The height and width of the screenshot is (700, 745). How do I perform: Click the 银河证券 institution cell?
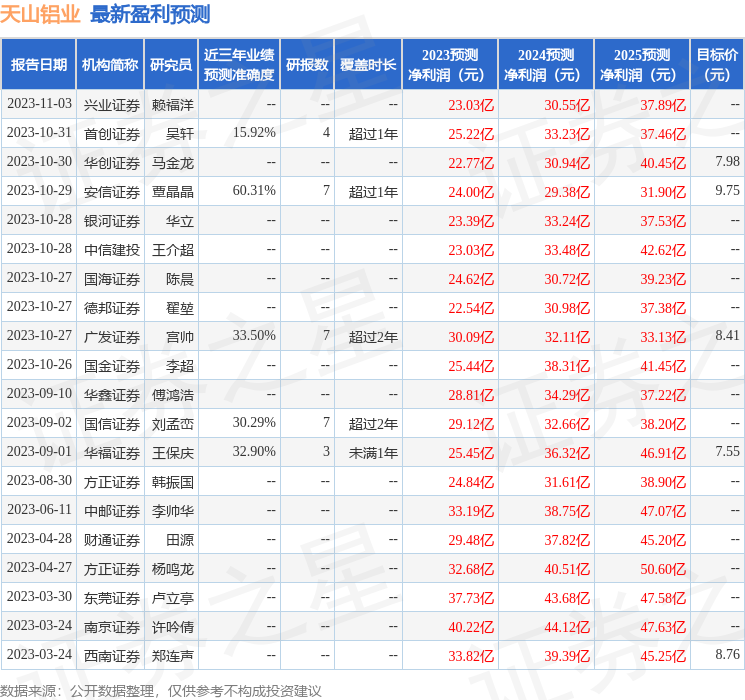[x=112, y=221]
